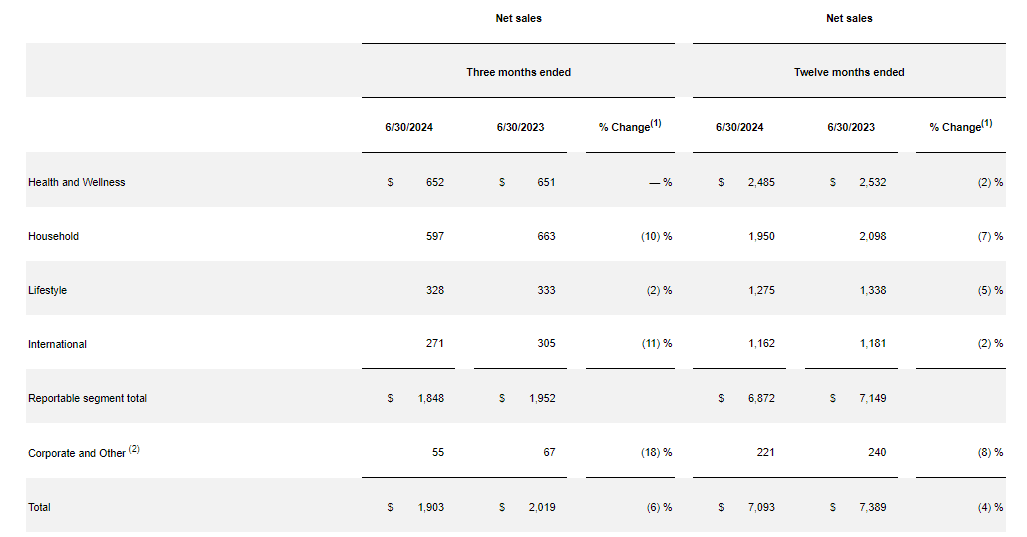Select the 6/30/2023 column under Twelve months ended
This screenshot has height=537, width=1027.
click(x=851, y=127)
